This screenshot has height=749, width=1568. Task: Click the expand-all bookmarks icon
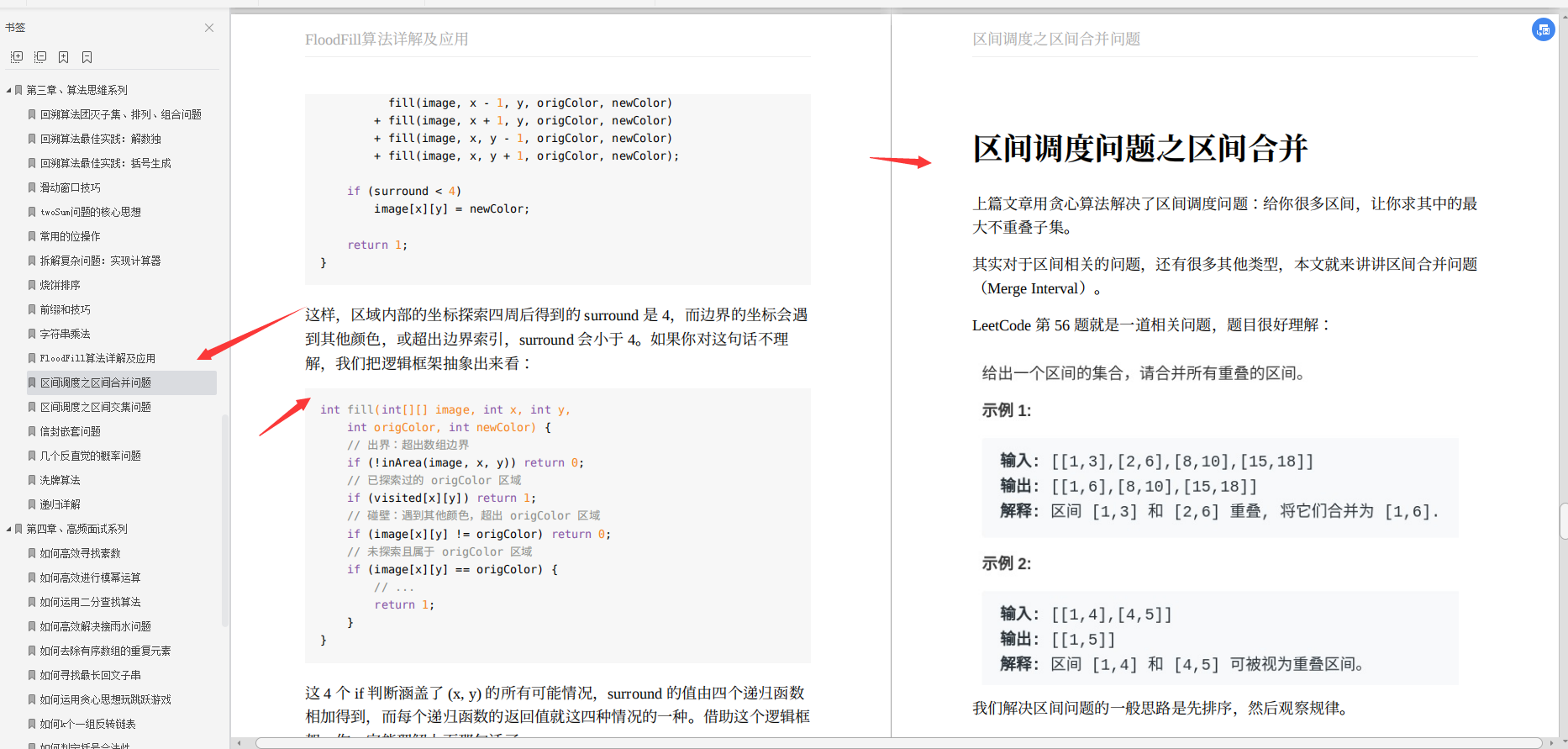[x=17, y=57]
